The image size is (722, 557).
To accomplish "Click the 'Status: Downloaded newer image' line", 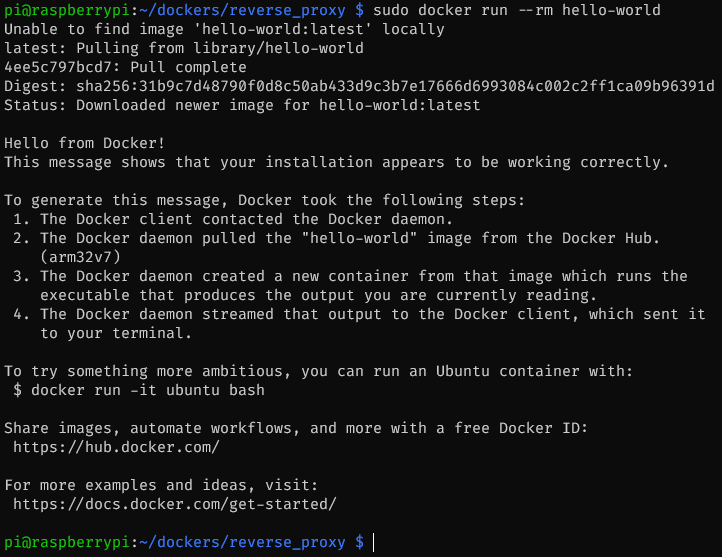I will [x=242, y=105].
